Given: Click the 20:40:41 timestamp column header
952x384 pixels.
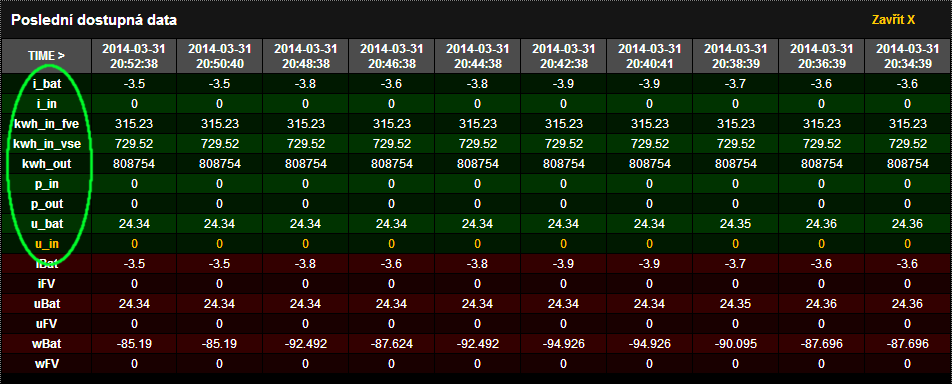Looking at the screenshot, I should pos(650,55).
